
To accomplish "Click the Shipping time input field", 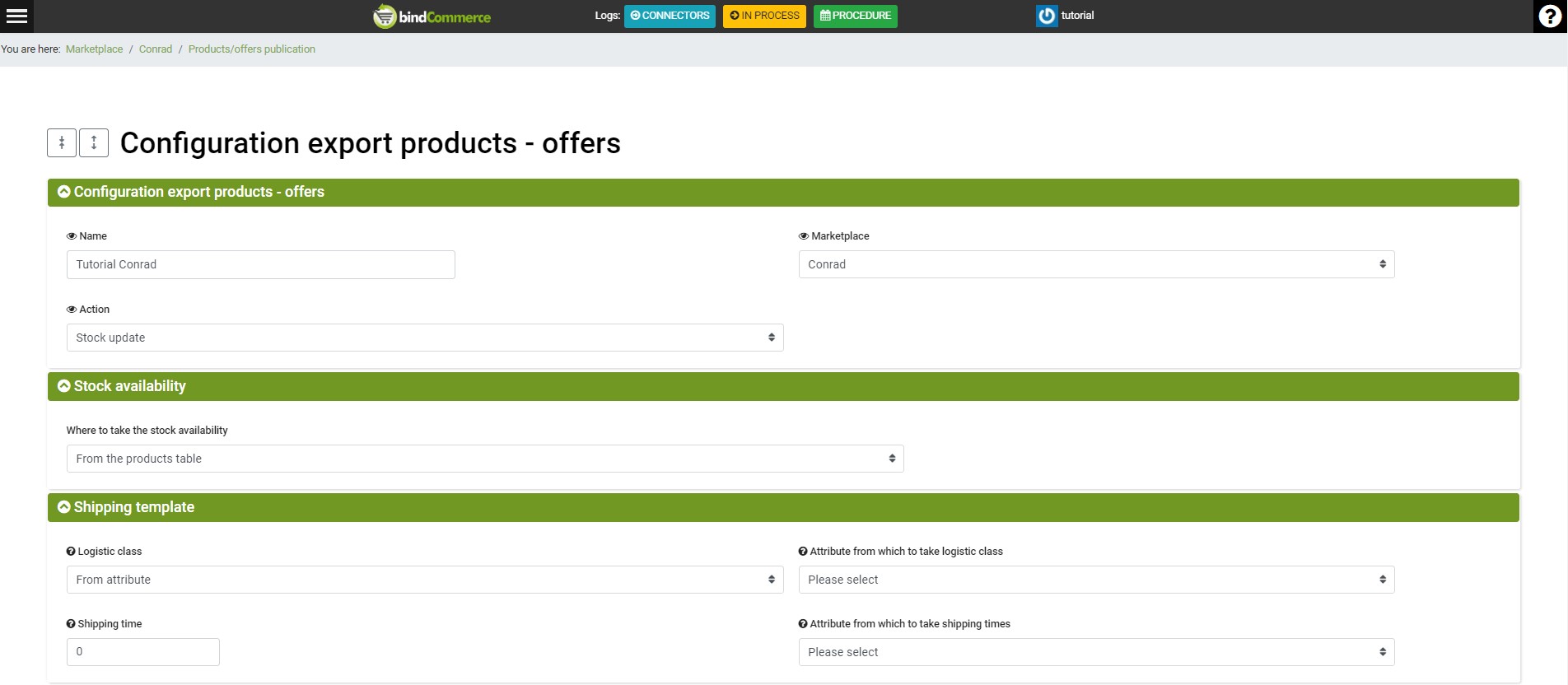I will 143,652.
